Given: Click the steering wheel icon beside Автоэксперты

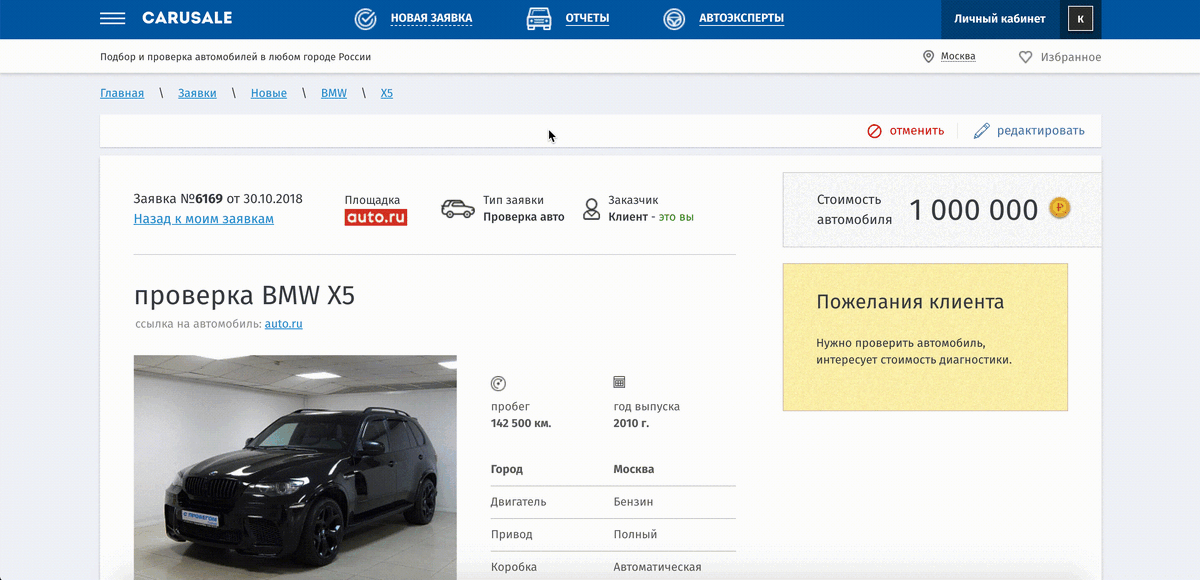Looking at the screenshot, I should (x=675, y=19).
